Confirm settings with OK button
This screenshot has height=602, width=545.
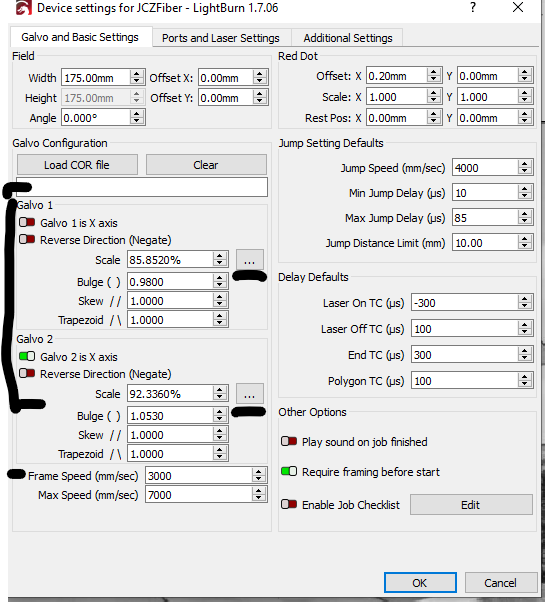(420, 583)
